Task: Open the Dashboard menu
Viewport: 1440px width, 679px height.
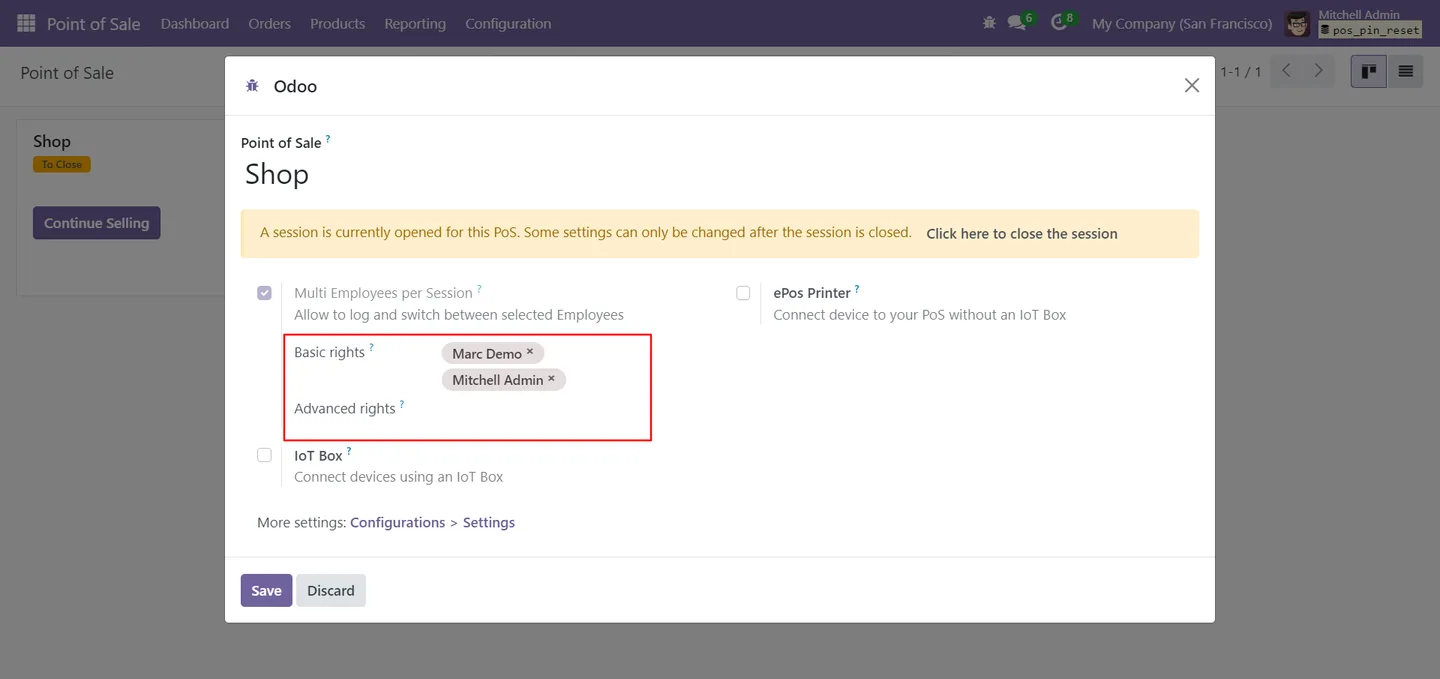Action: pyautogui.click(x=195, y=23)
